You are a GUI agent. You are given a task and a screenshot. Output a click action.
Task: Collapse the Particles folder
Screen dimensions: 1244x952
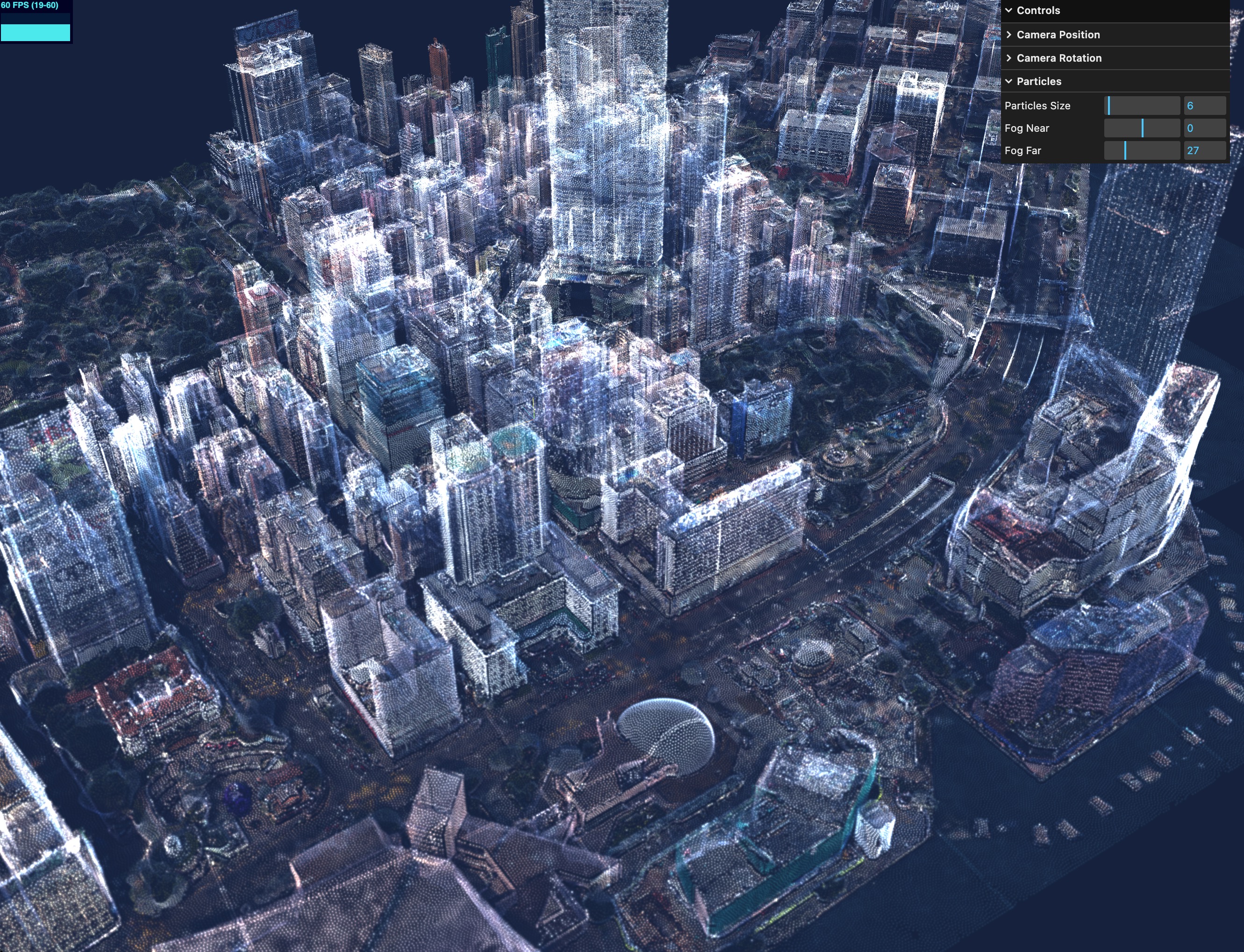(x=1038, y=81)
